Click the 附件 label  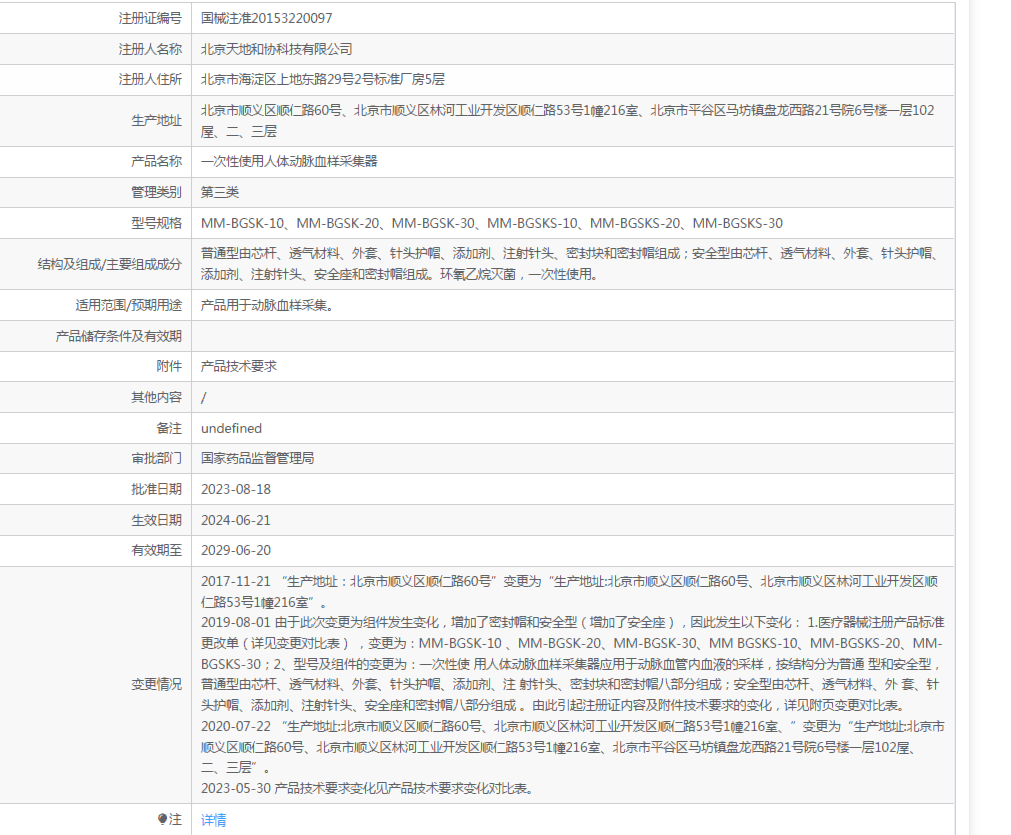pos(169,366)
